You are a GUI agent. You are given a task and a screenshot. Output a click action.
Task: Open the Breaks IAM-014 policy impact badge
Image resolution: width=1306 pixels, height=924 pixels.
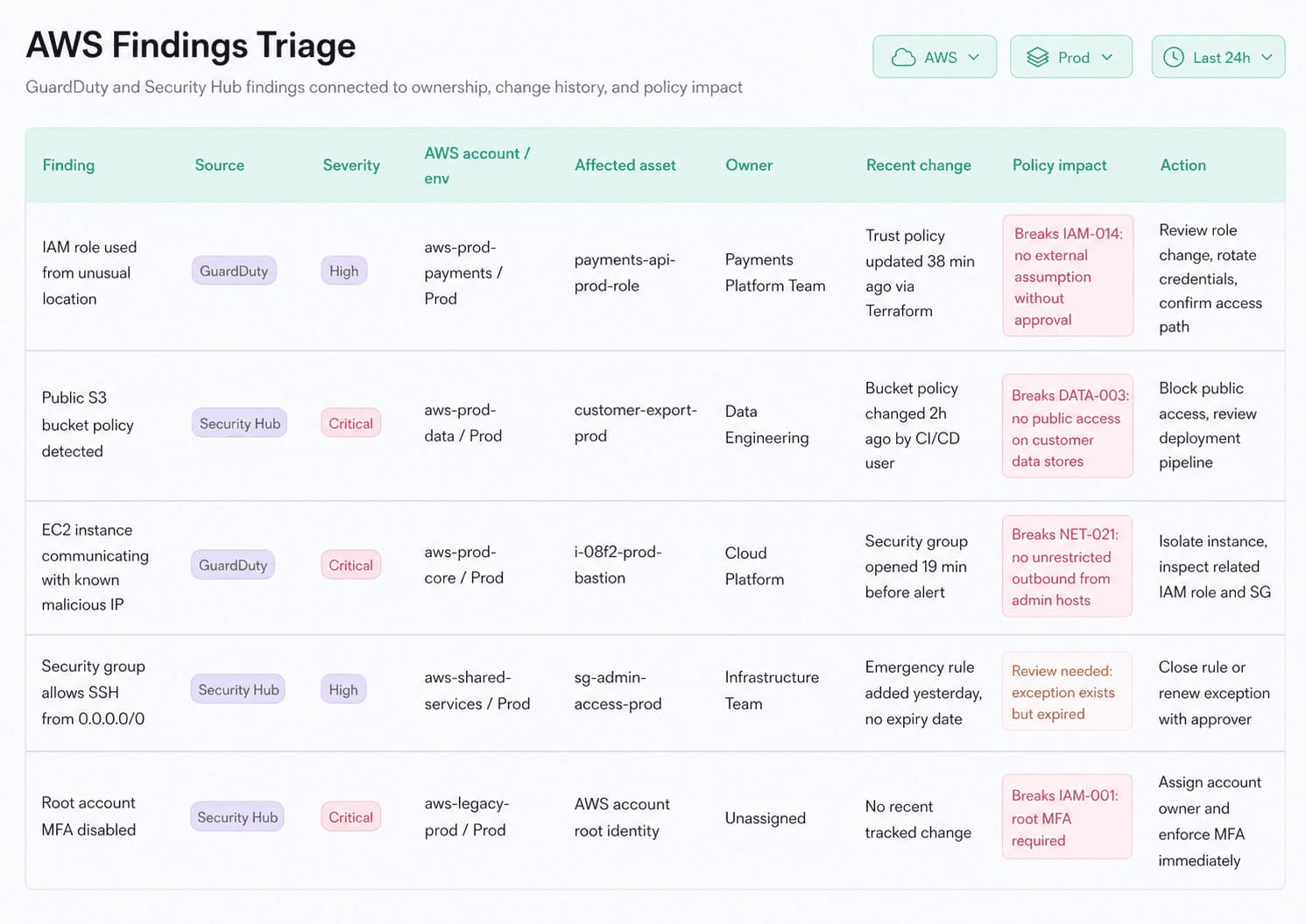tap(1068, 276)
